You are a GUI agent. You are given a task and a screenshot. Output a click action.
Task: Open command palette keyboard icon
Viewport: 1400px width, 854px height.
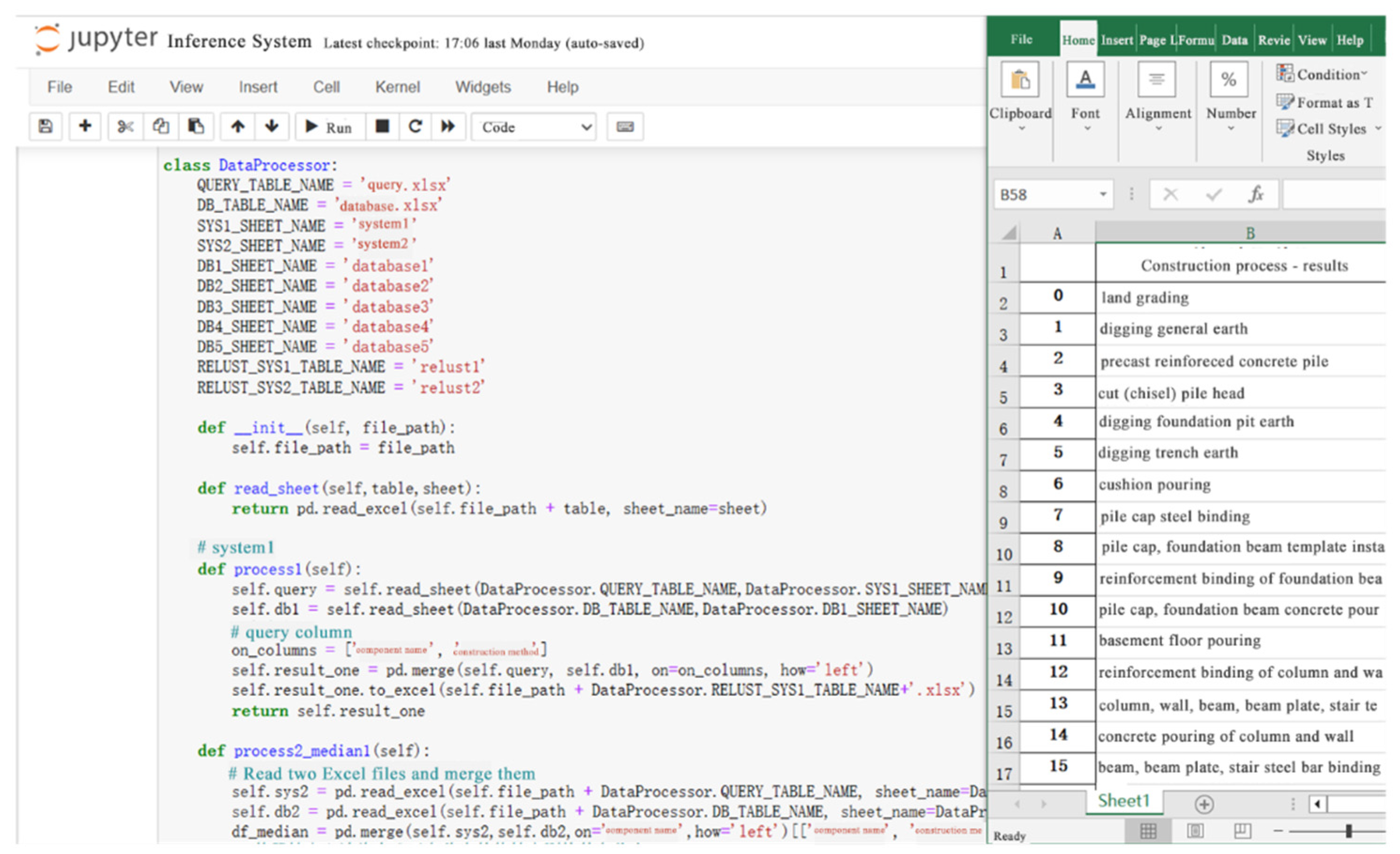tap(625, 126)
